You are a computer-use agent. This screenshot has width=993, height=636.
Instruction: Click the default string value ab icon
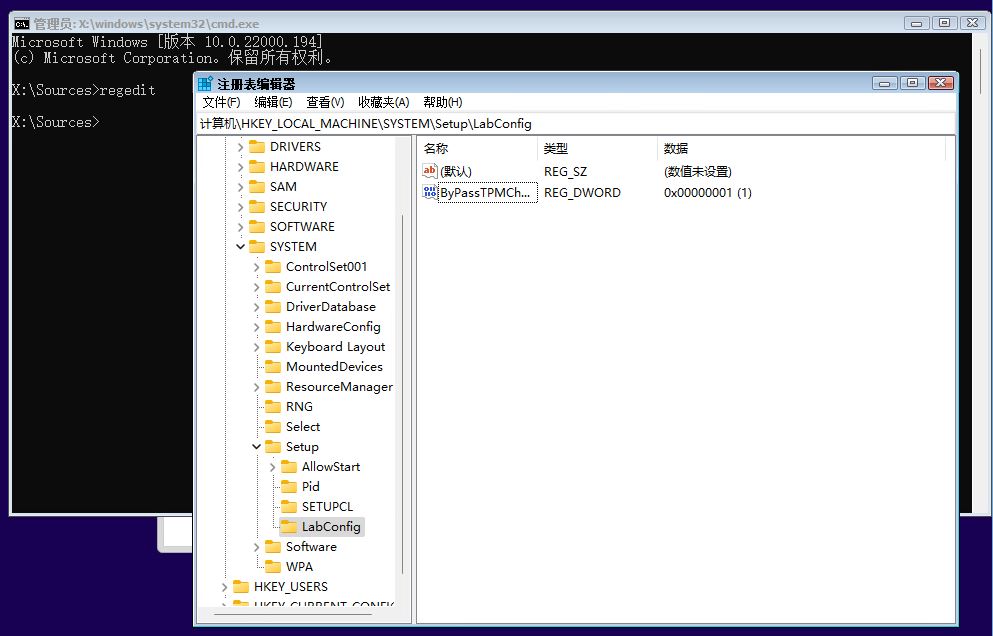[x=429, y=171]
